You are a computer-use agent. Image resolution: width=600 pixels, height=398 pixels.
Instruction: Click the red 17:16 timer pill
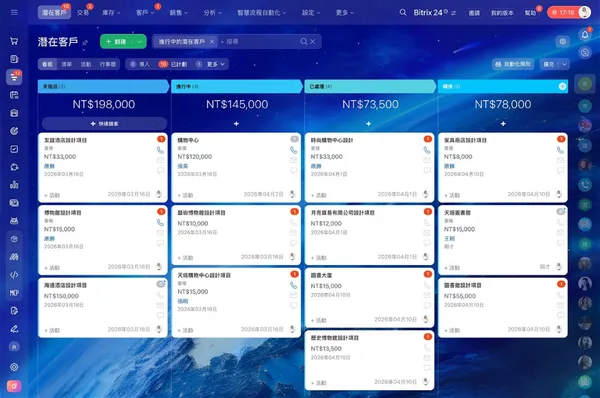563,13
